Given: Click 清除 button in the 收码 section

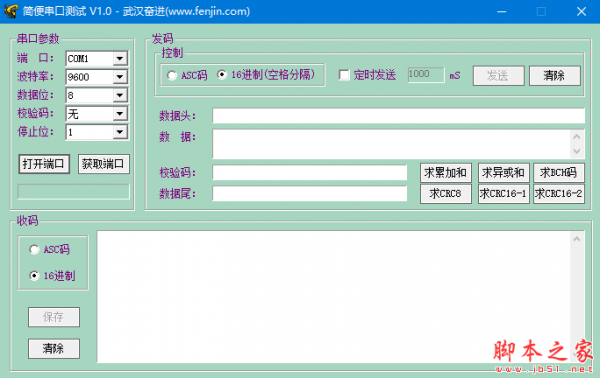Looking at the screenshot, I should [x=54, y=349].
